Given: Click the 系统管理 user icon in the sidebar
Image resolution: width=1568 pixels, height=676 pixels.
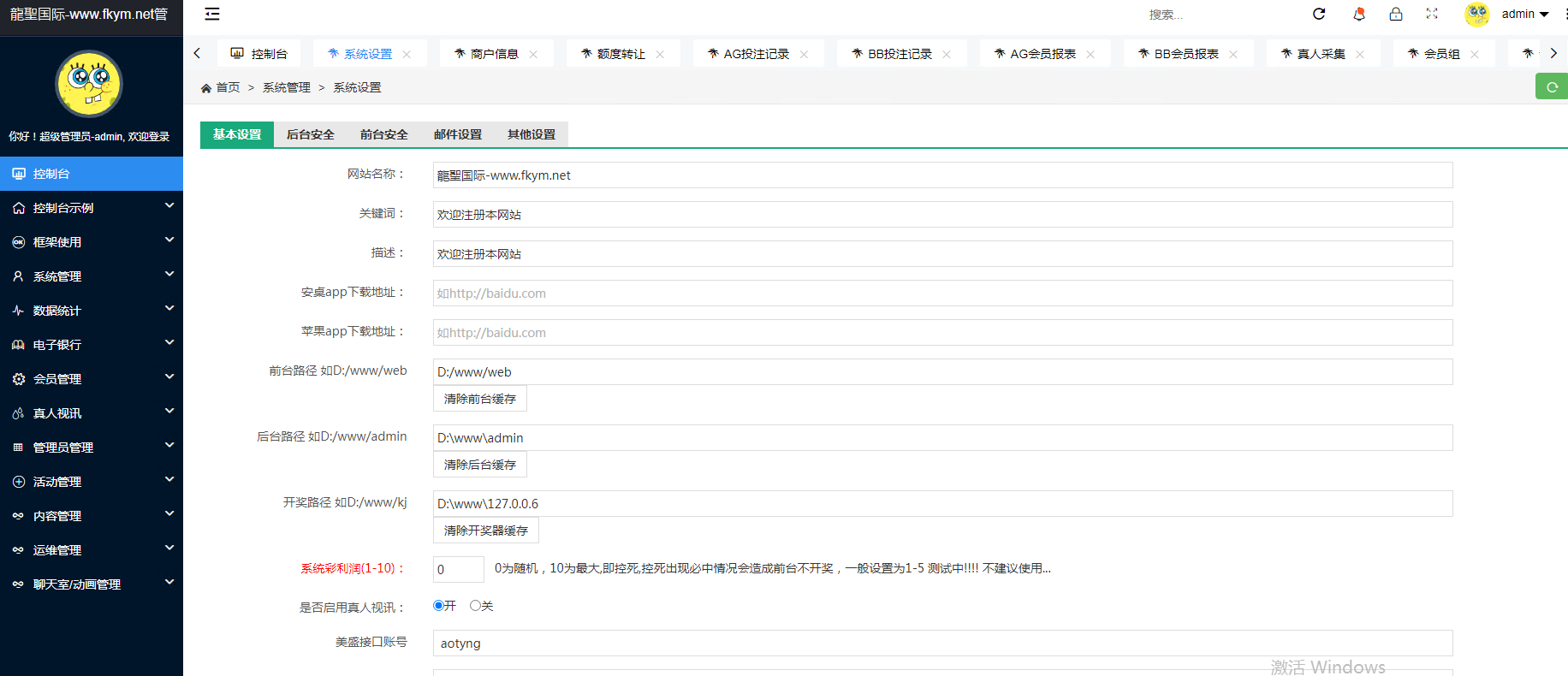Looking at the screenshot, I should click(x=18, y=276).
